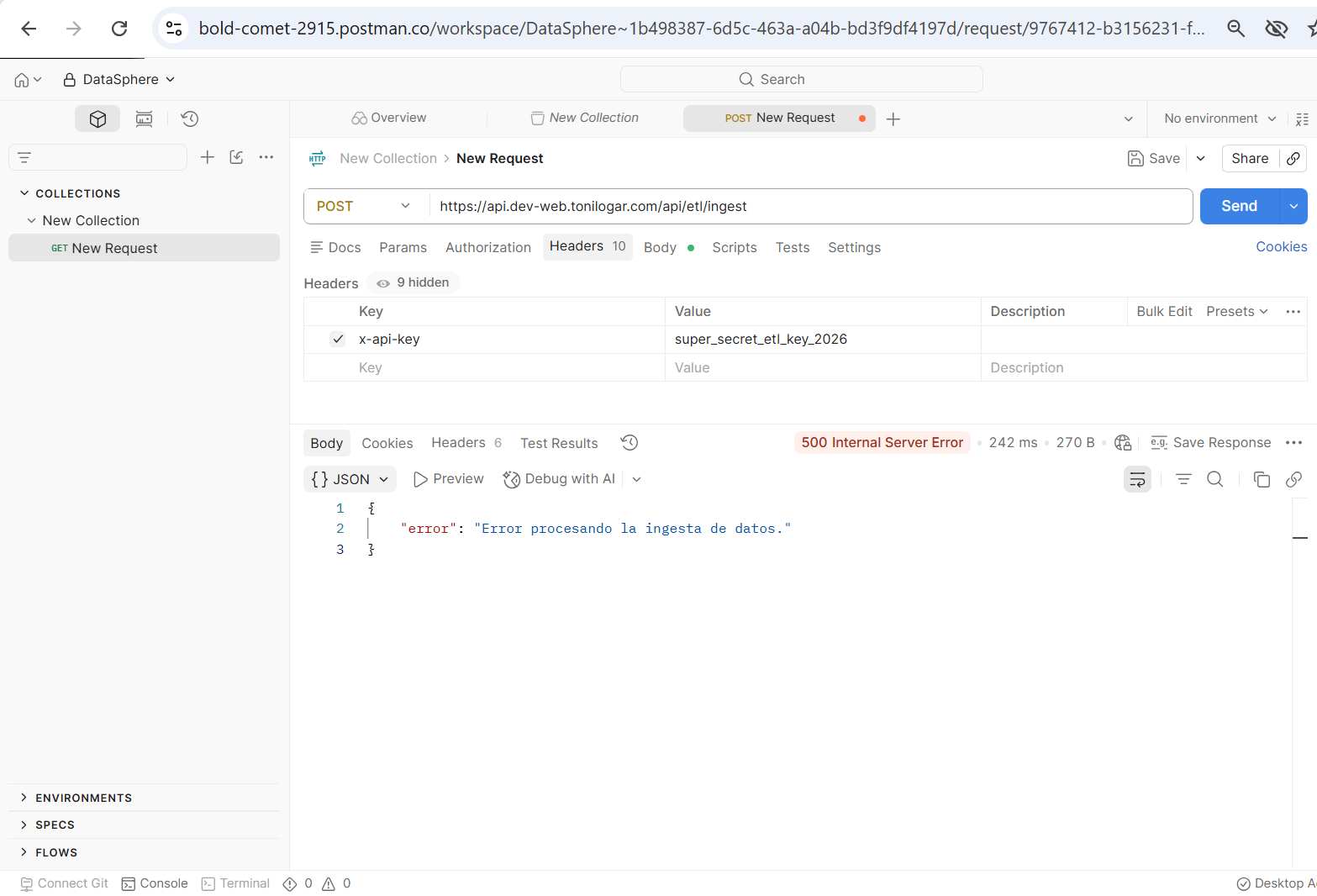
Task: Expand the SPECS section
Action: (24, 825)
